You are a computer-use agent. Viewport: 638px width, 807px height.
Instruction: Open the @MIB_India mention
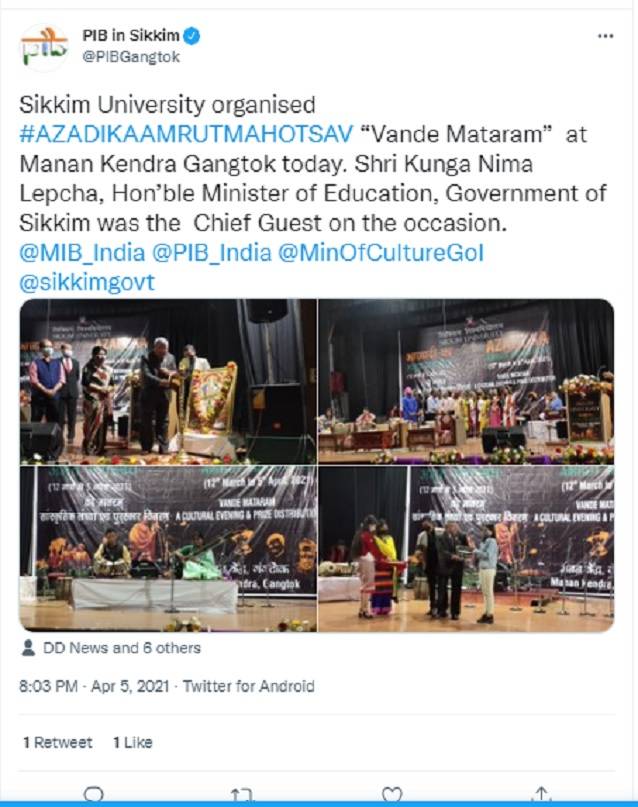pyautogui.click(x=82, y=253)
